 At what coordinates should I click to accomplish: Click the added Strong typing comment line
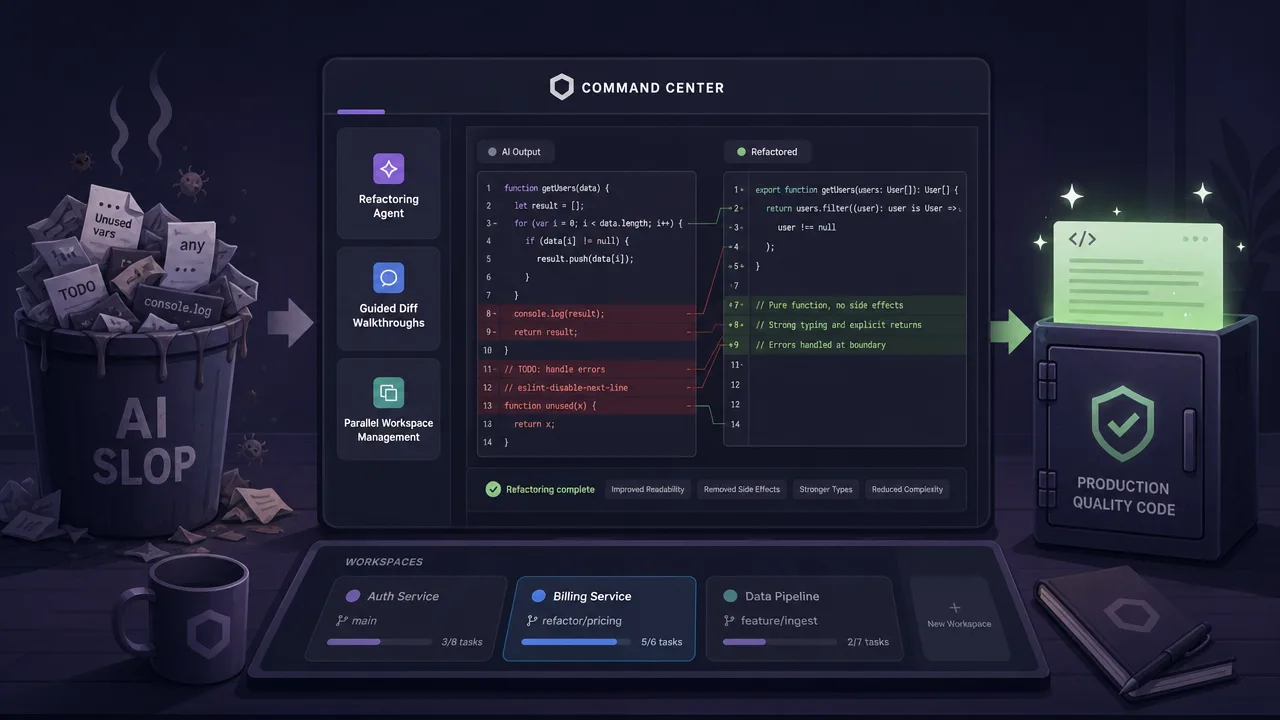click(845, 325)
